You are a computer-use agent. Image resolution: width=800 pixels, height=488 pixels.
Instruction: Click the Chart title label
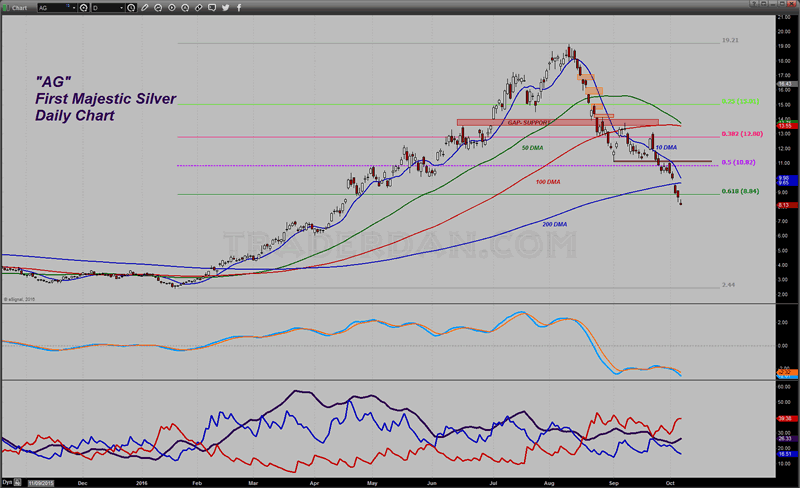coord(19,8)
